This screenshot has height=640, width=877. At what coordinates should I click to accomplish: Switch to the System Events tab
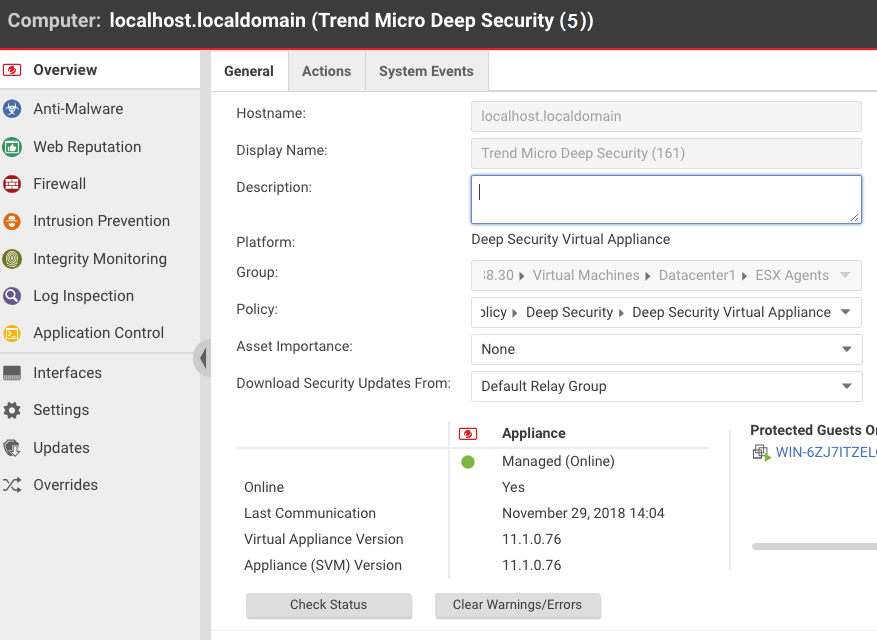pyautogui.click(x=426, y=71)
